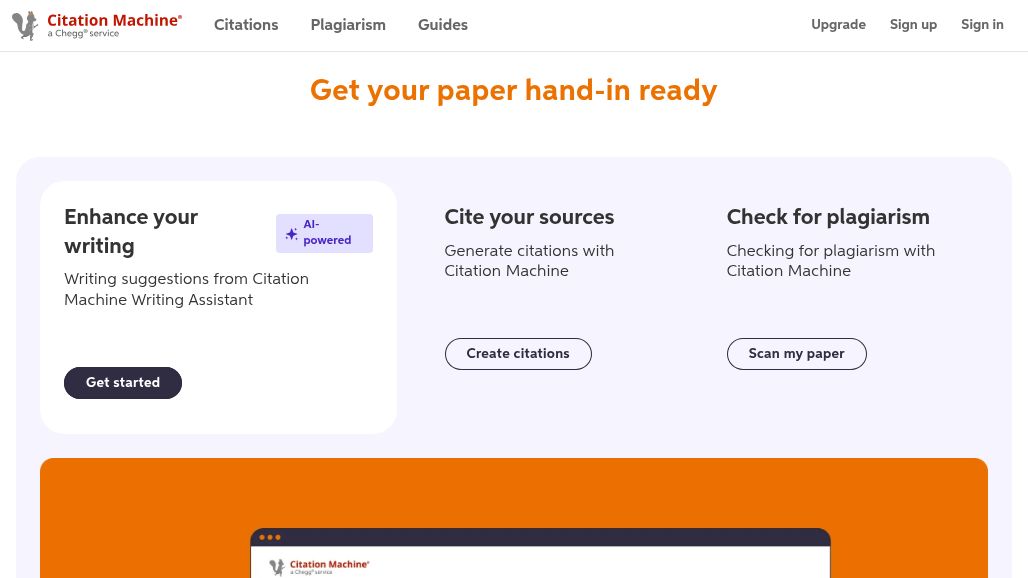This screenshot has width=1028, height=578.
Task: Click the Writing Assistant description text
Action: coord(186,289)
